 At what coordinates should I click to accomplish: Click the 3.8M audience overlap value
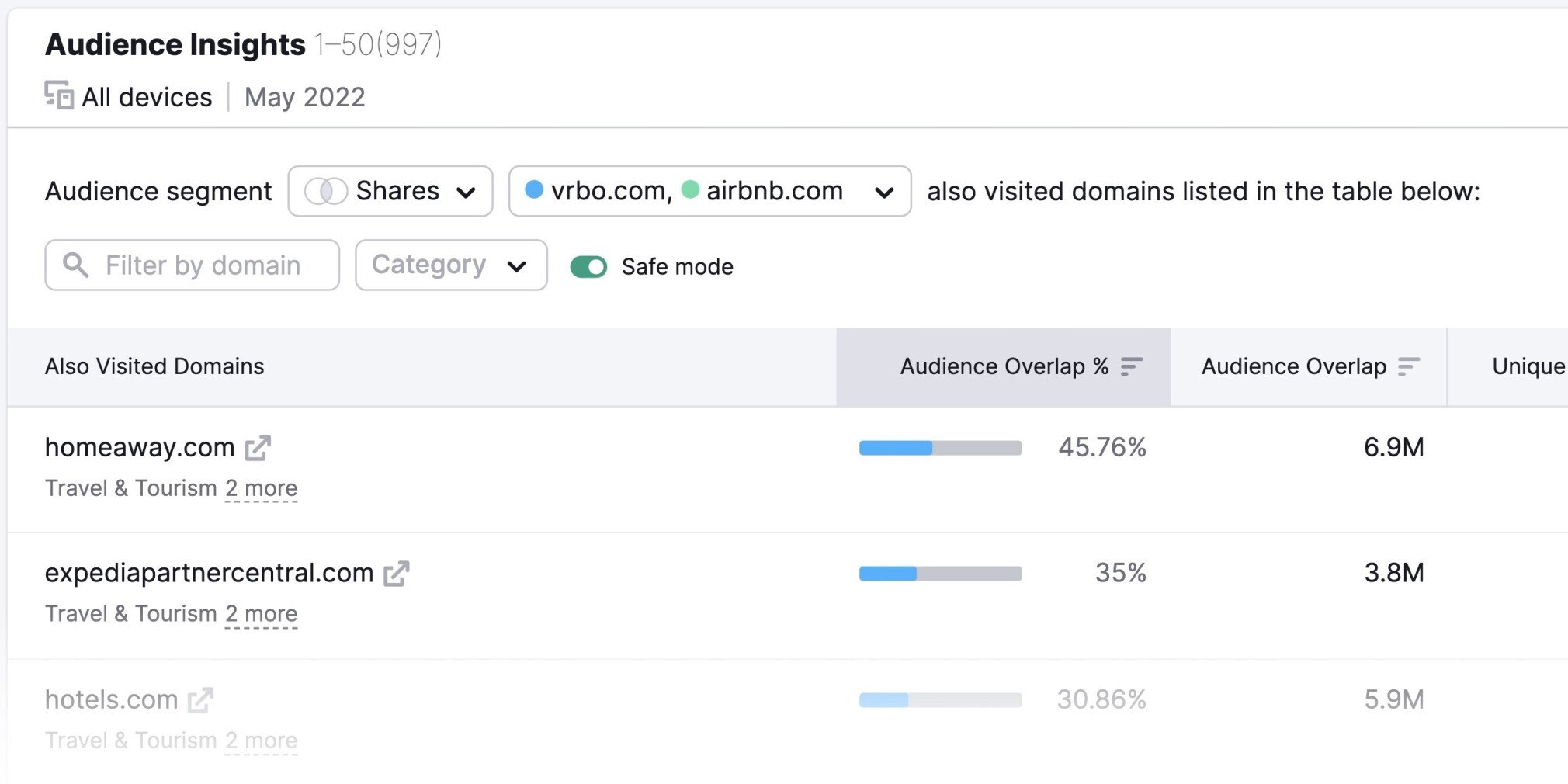tap(1394, 573)
